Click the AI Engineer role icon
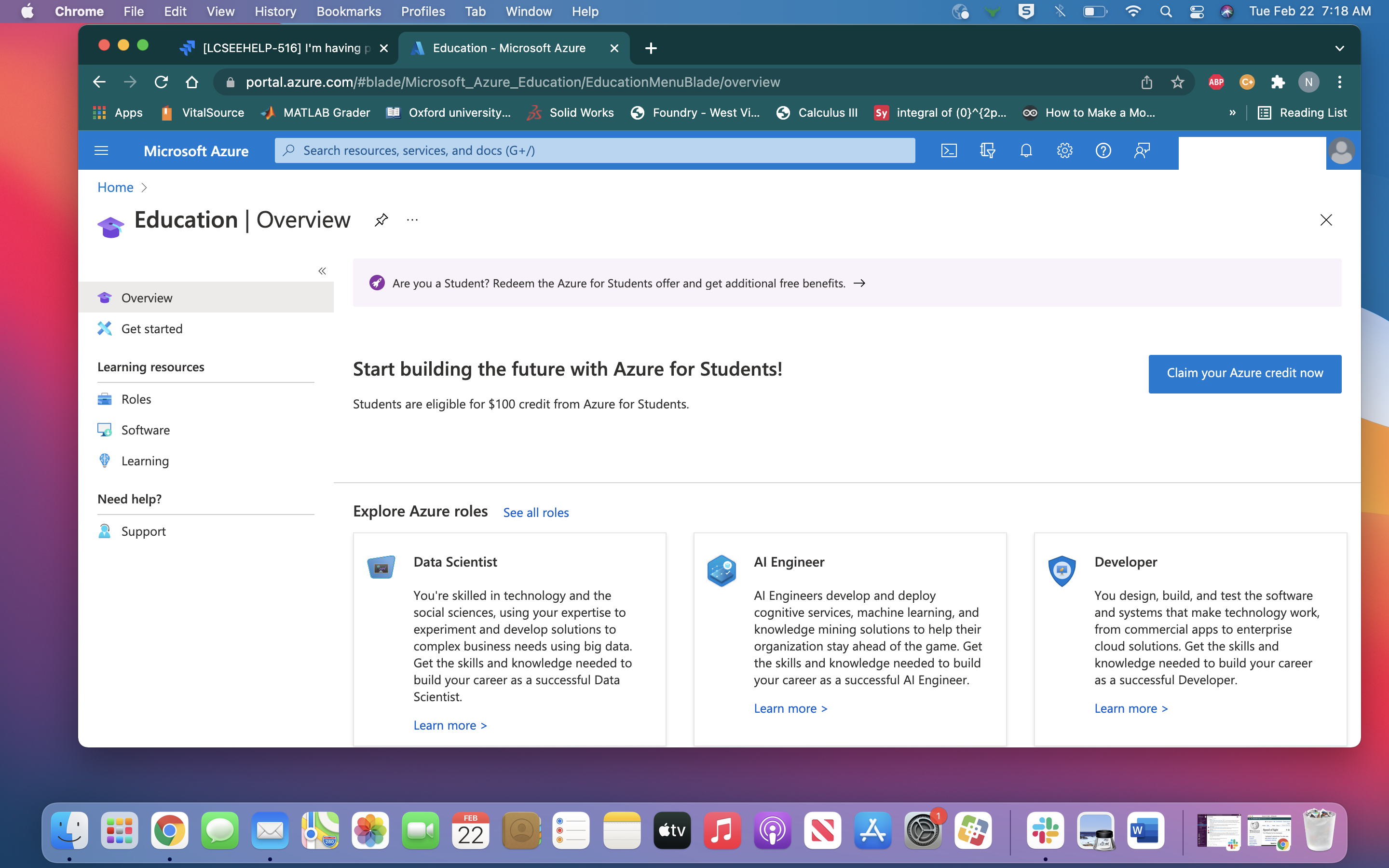The width and height of the screenshot is (1389, 868). tap(722, 570)
